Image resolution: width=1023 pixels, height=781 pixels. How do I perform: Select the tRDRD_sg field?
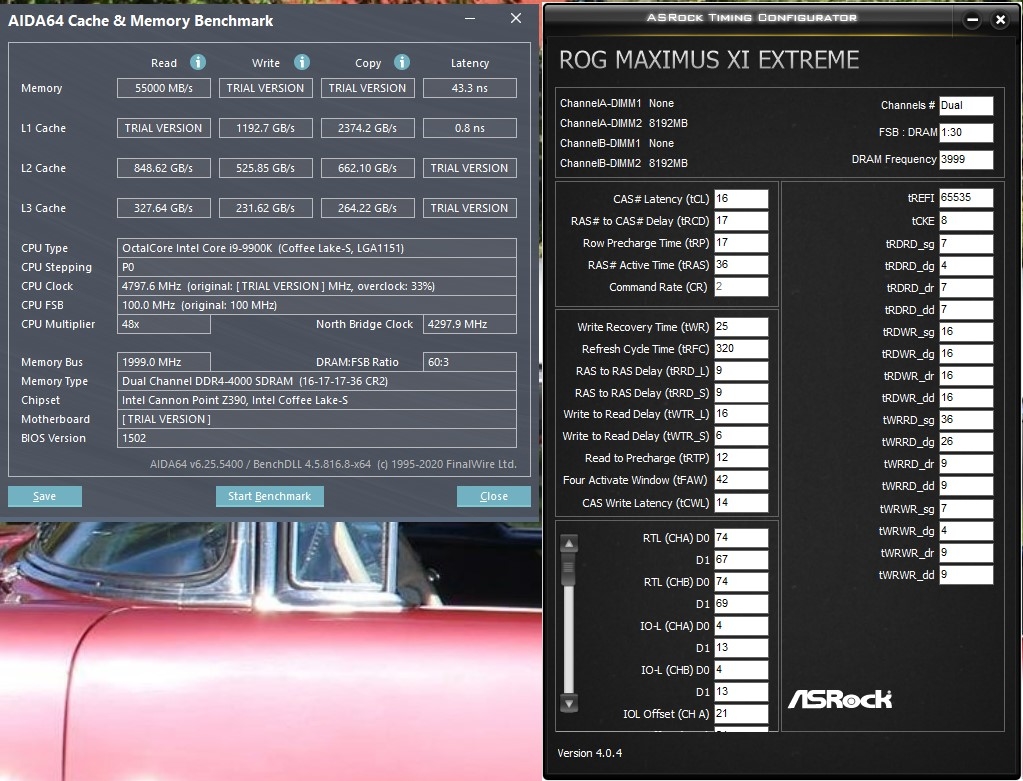pyautogui.click(x=966, y=244)
